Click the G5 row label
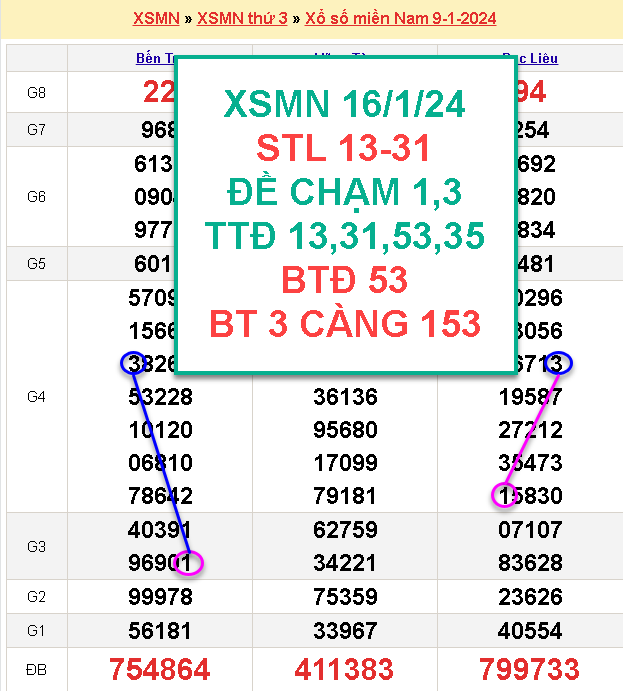Image resolution: width=623 pixels, height=691 pixels. pyautogui.click(x=36, y=264)
